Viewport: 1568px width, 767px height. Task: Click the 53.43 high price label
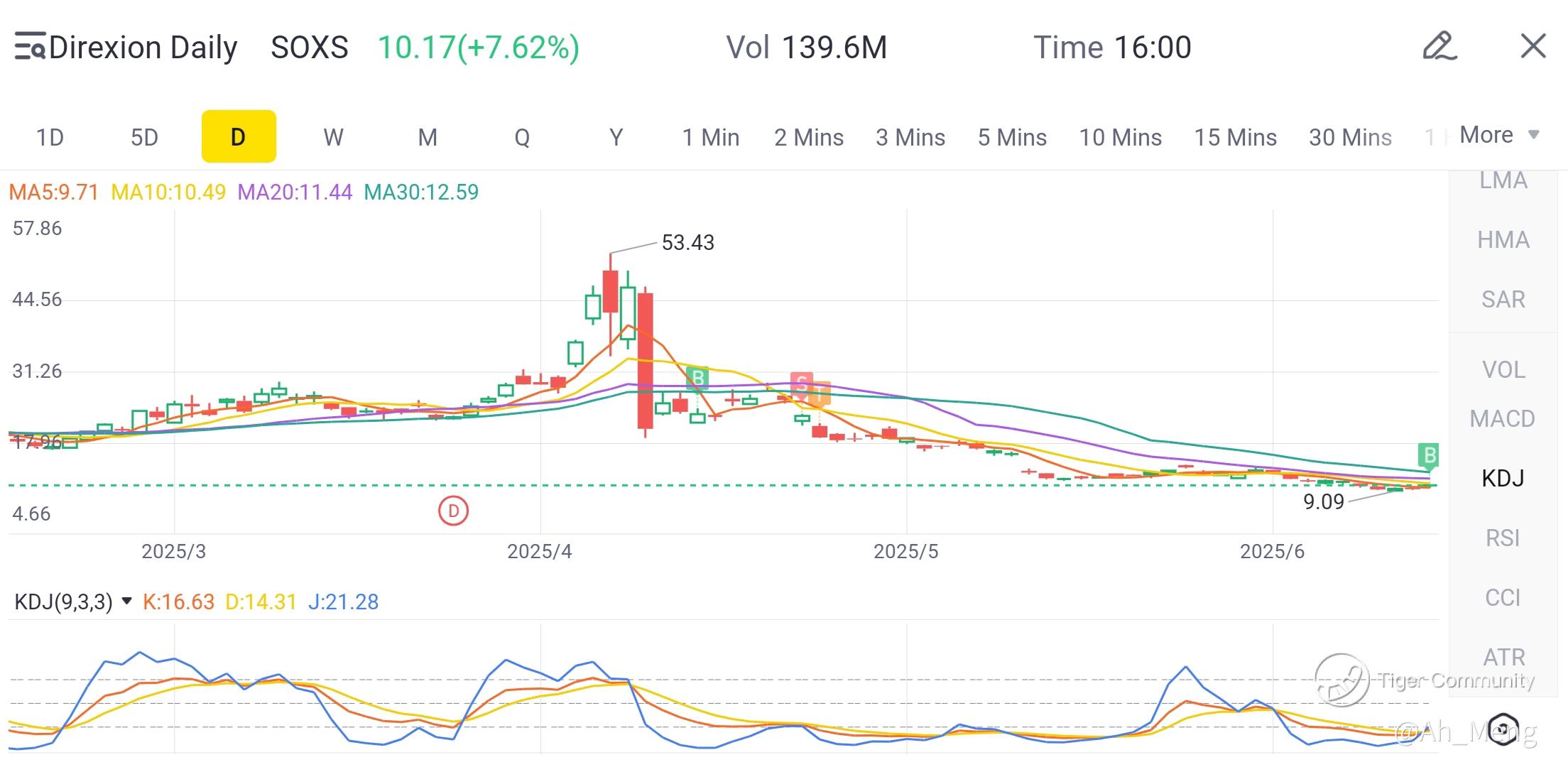(687, 243)
